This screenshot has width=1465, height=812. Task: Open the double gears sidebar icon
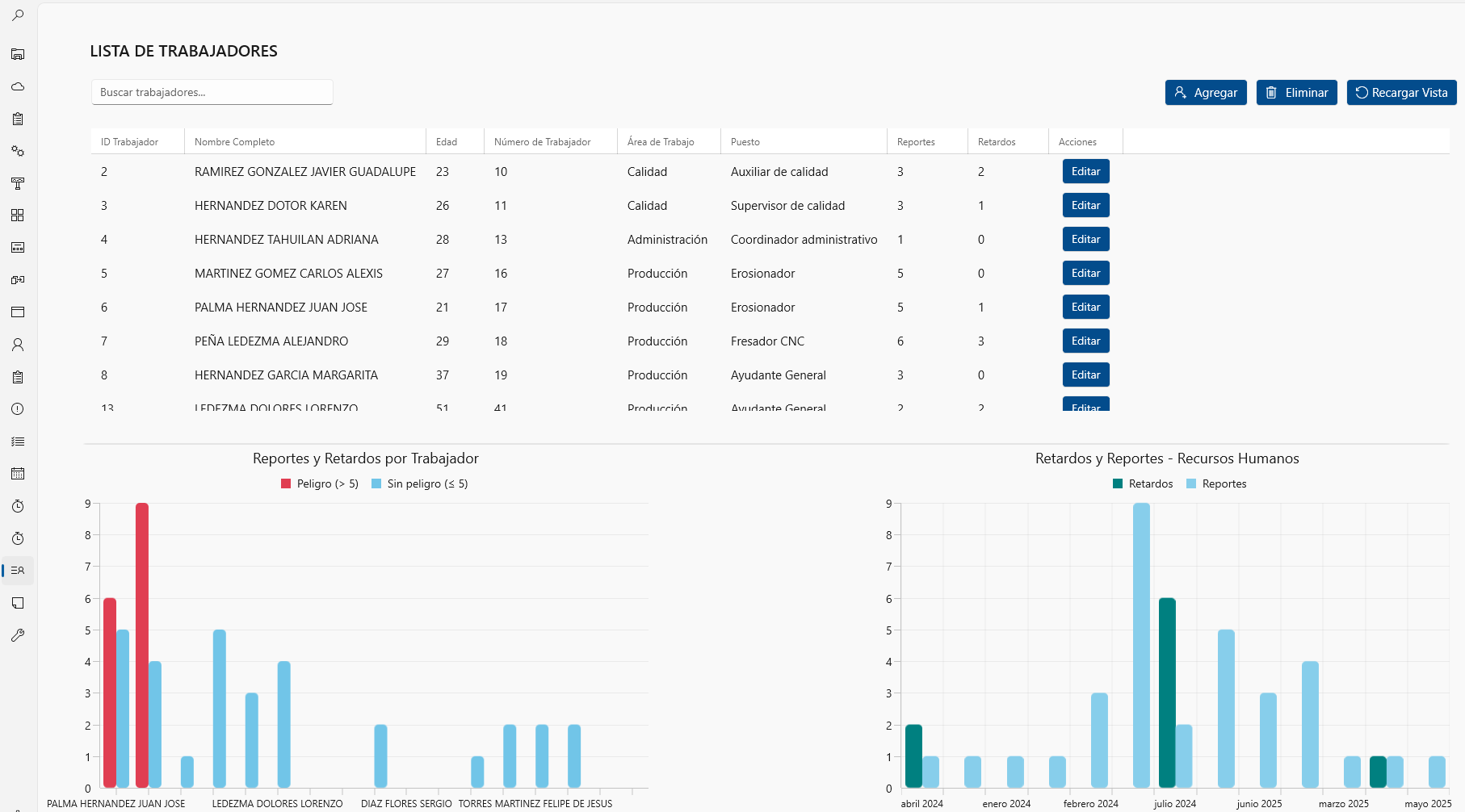coord(18,151)
